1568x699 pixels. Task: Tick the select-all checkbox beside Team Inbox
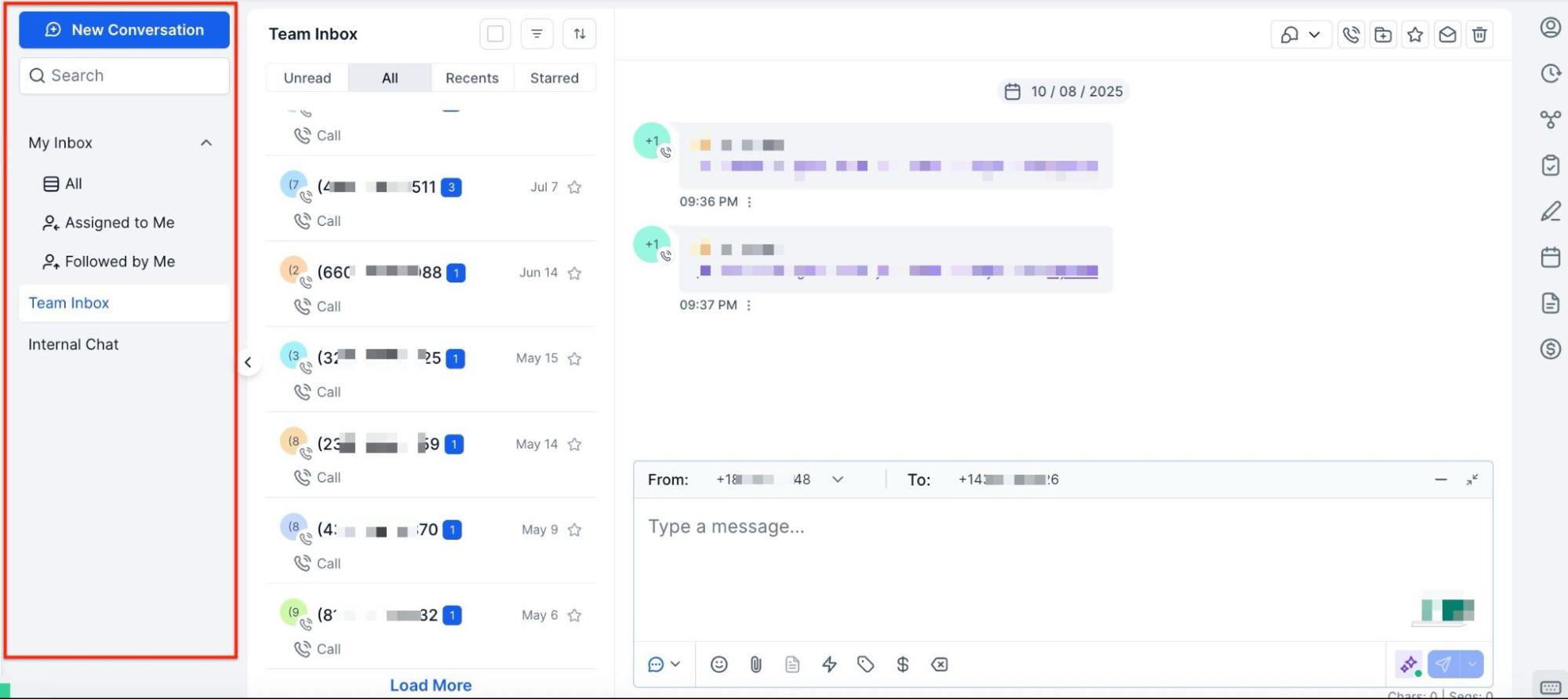(495, 34)
